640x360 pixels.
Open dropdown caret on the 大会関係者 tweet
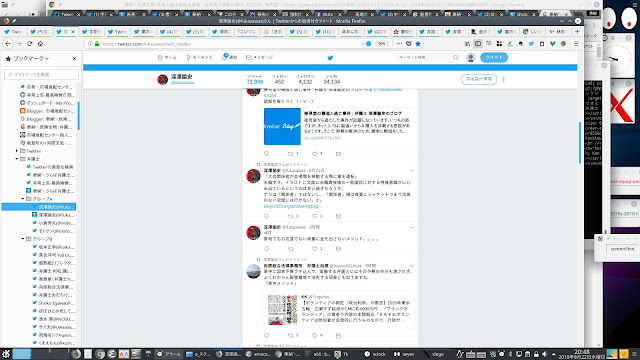[x=412, y=171]
